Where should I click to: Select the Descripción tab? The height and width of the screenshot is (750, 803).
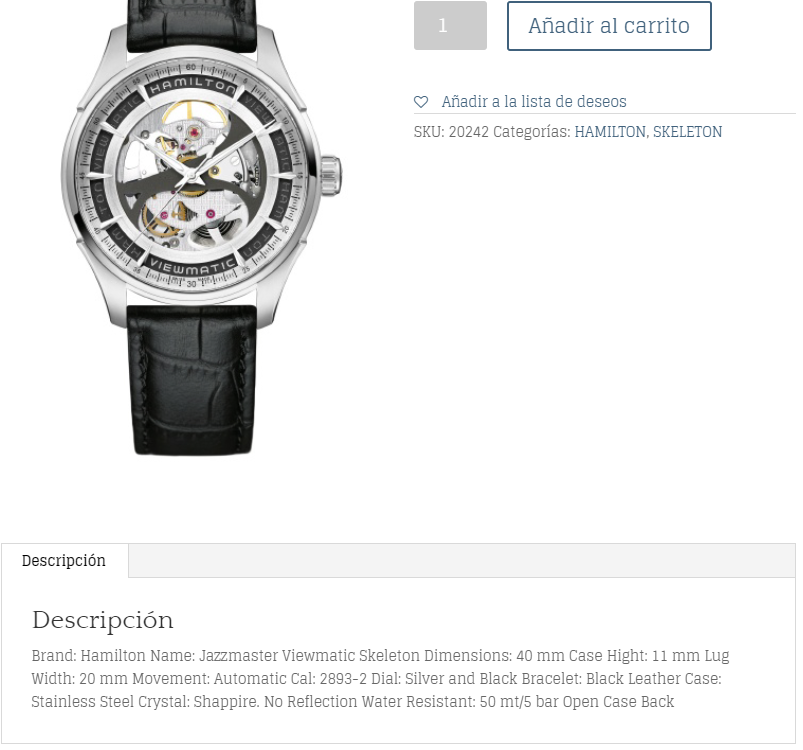tap(64, 561)
